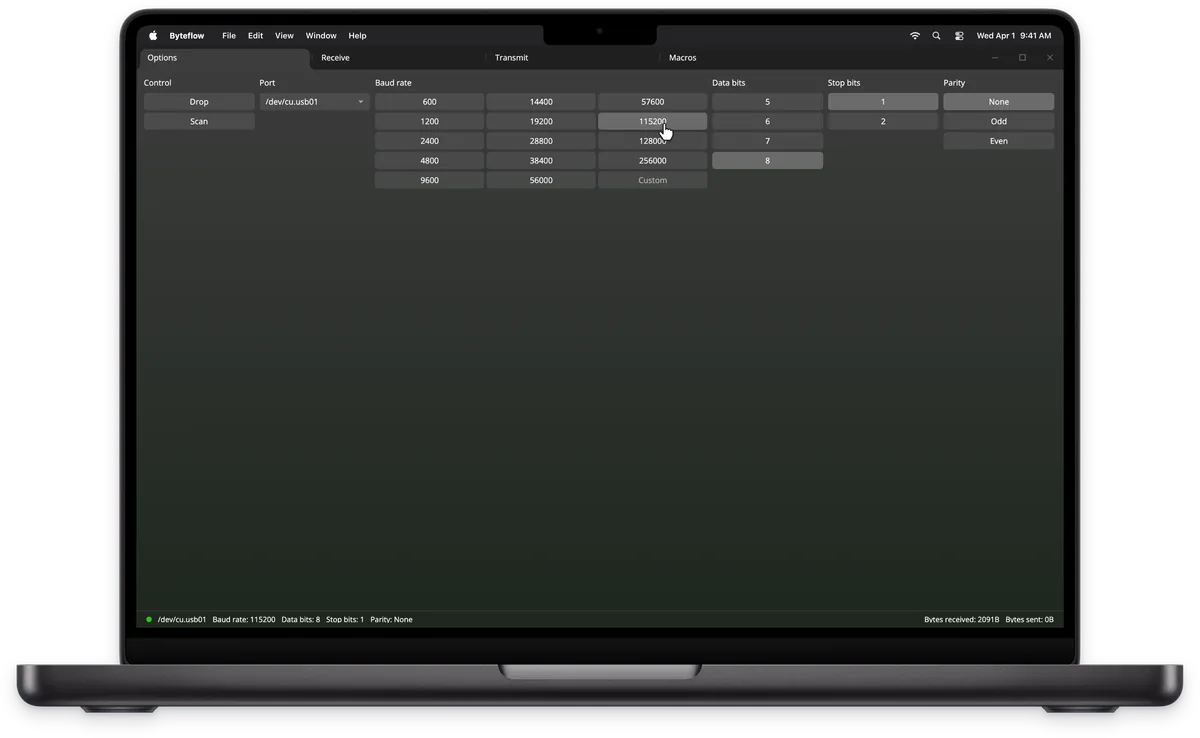Select baud rate 115200
The height and width of the screenshot is (738, 1200).
[x=653, y=122]
